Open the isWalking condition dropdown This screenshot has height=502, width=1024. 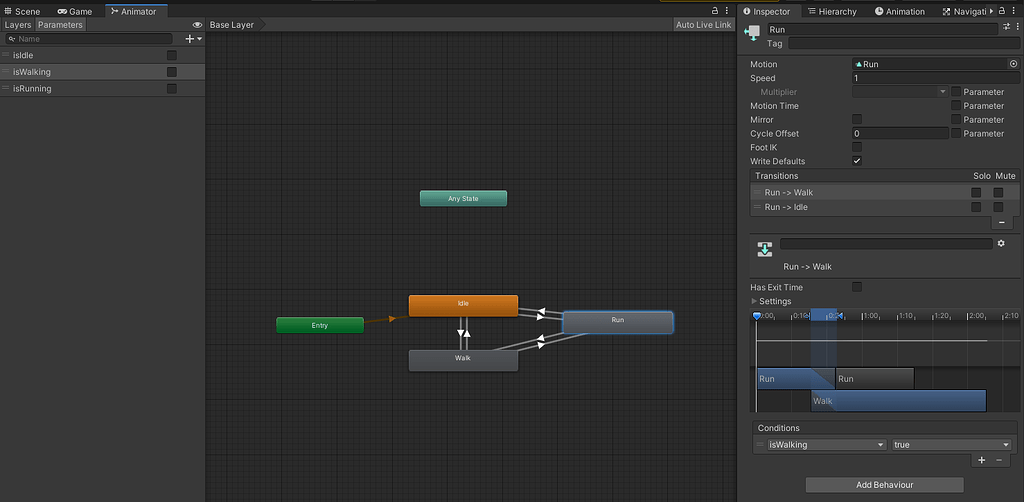pyautogui.click(x=826, y=445)
